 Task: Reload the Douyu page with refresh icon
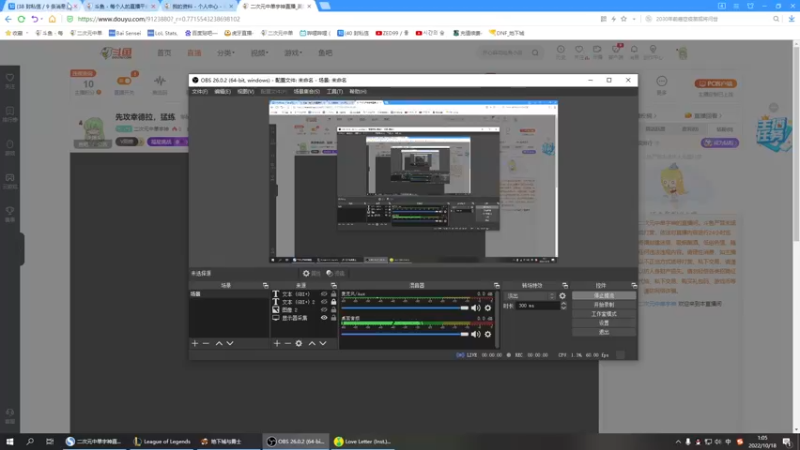[21, 19]
